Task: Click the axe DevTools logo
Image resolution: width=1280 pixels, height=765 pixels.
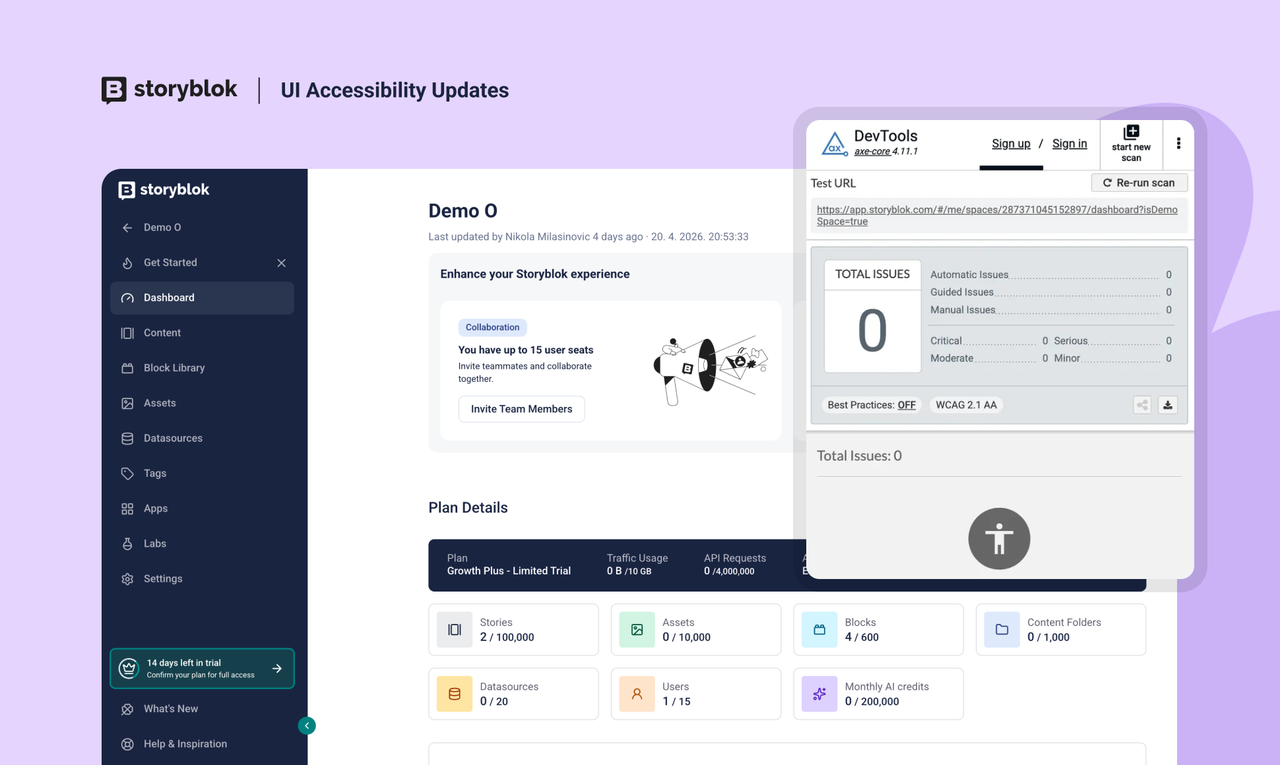Action: pyautogui.click(x=833, y=143)
